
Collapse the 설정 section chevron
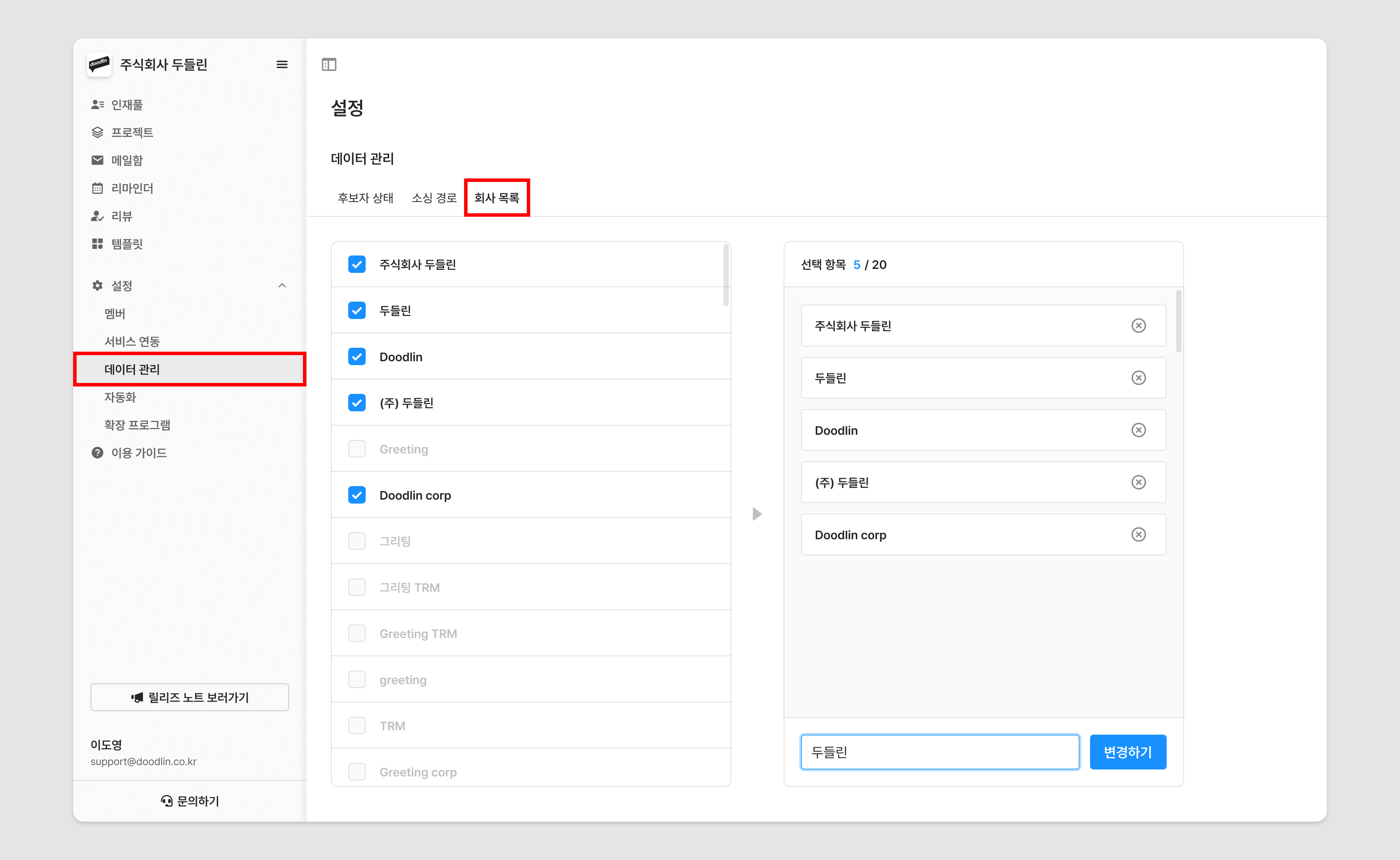(x=282, y=286)
